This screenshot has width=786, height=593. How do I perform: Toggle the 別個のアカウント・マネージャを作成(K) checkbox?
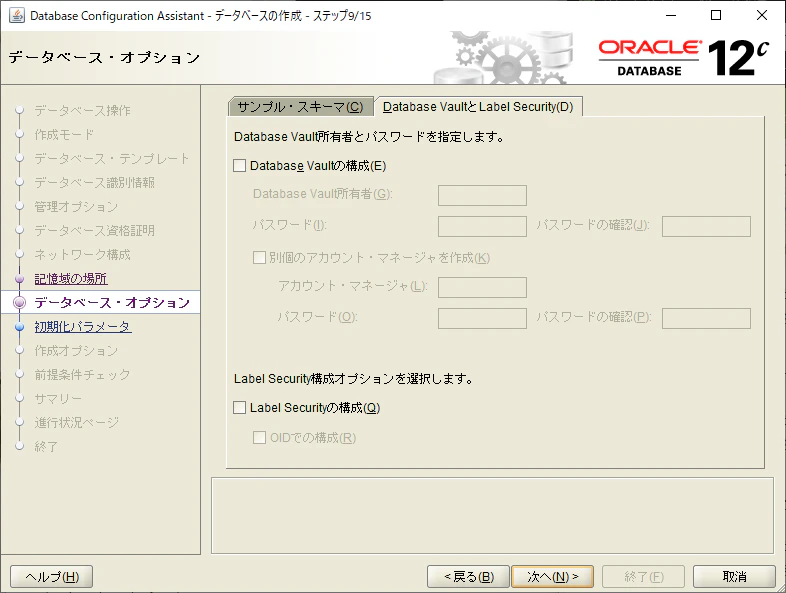tap(259, 258)
